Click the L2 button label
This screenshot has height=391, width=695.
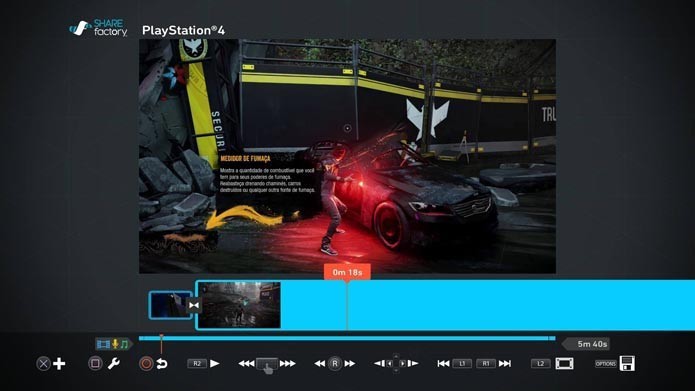(x=541, y=364)
